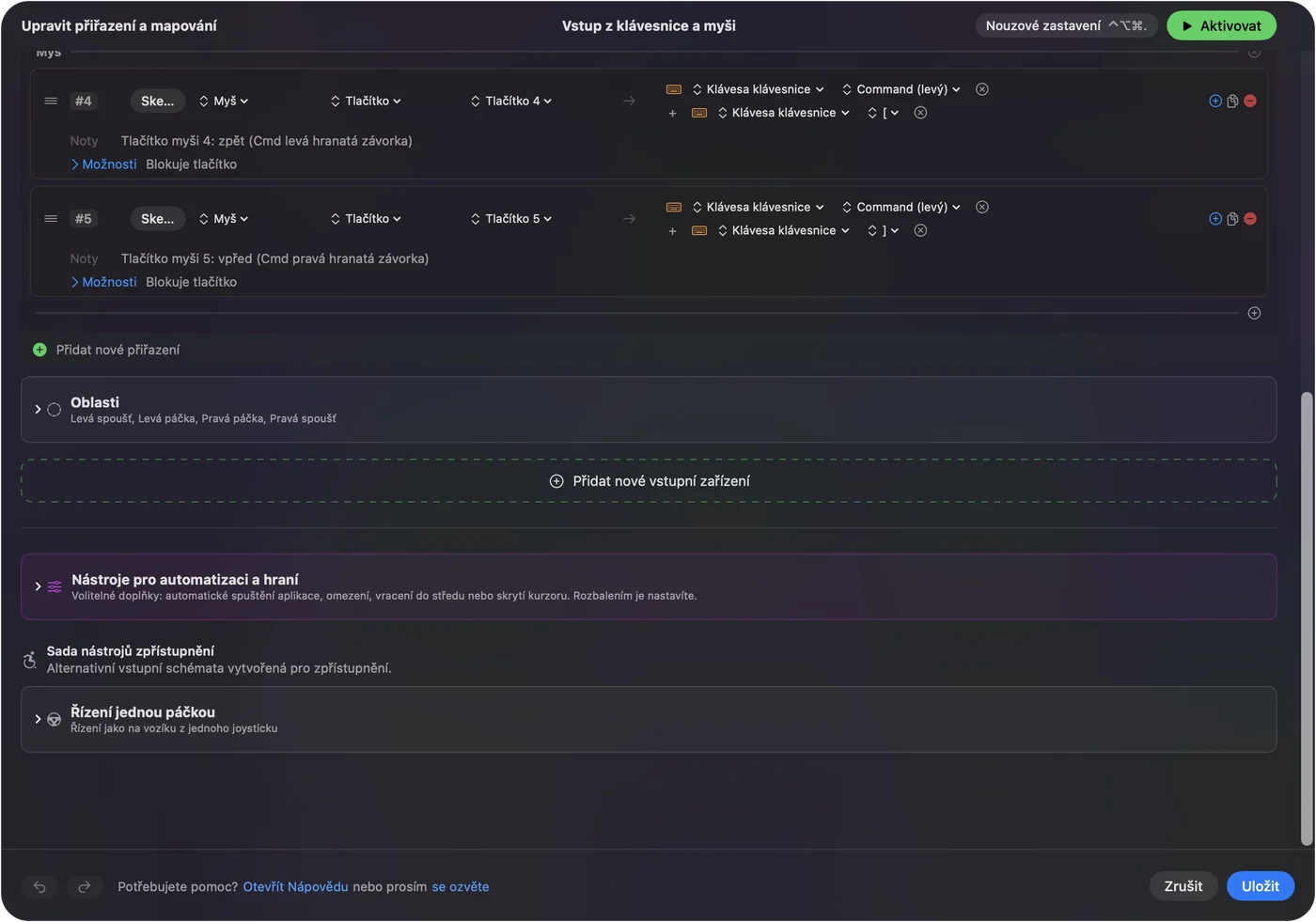Click the redo arrow button
The height and width of the screenshot is (922, 1316).
pos(84,886)
